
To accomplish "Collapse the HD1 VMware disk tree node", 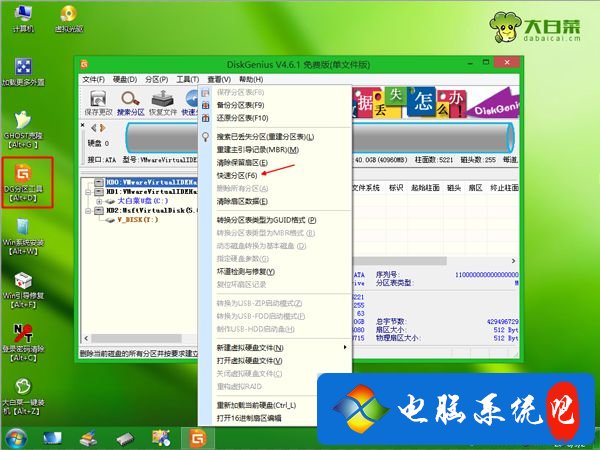I will coord(88,192).
